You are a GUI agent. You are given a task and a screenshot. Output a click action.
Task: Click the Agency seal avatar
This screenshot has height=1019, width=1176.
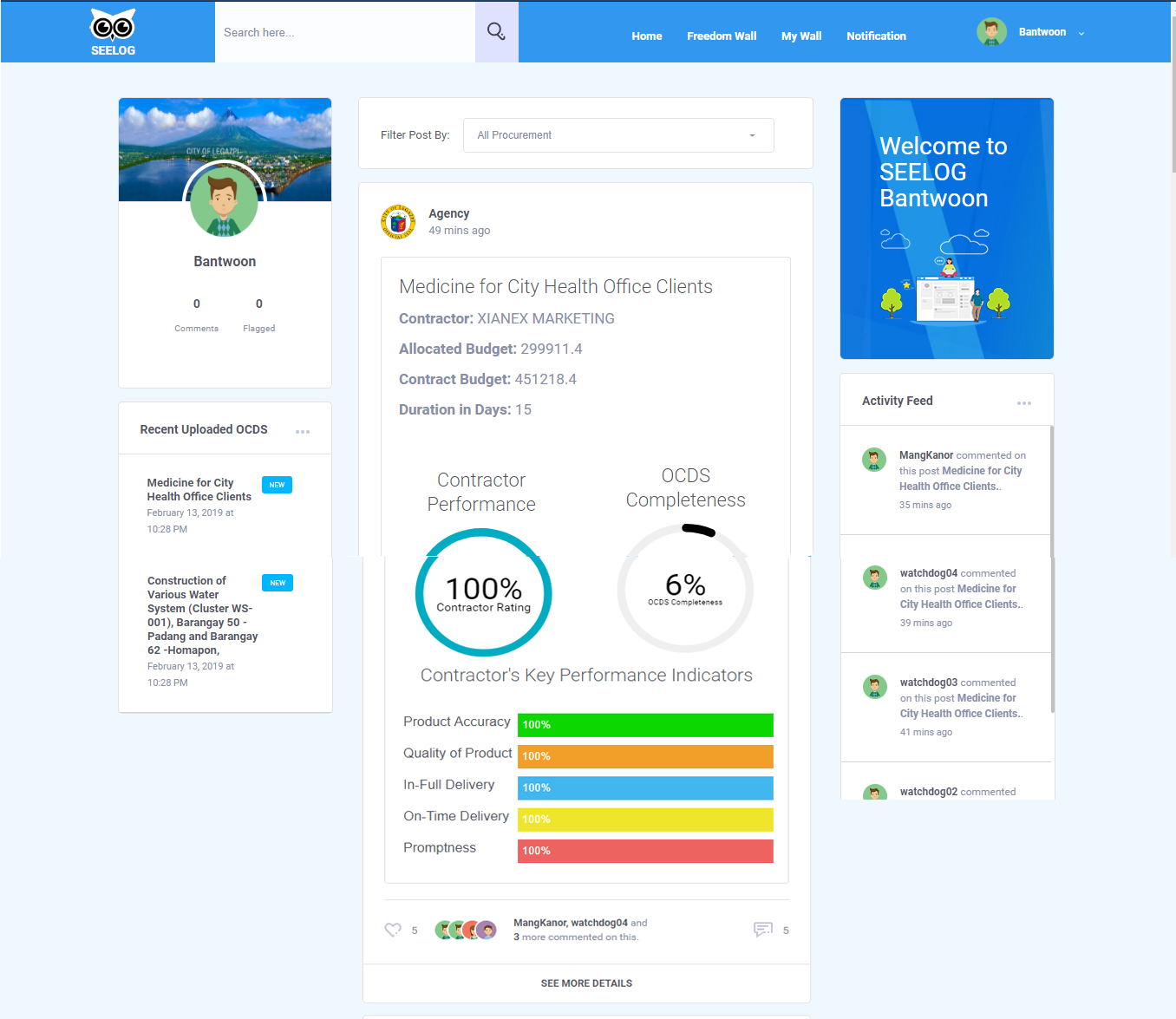point(398,222)
